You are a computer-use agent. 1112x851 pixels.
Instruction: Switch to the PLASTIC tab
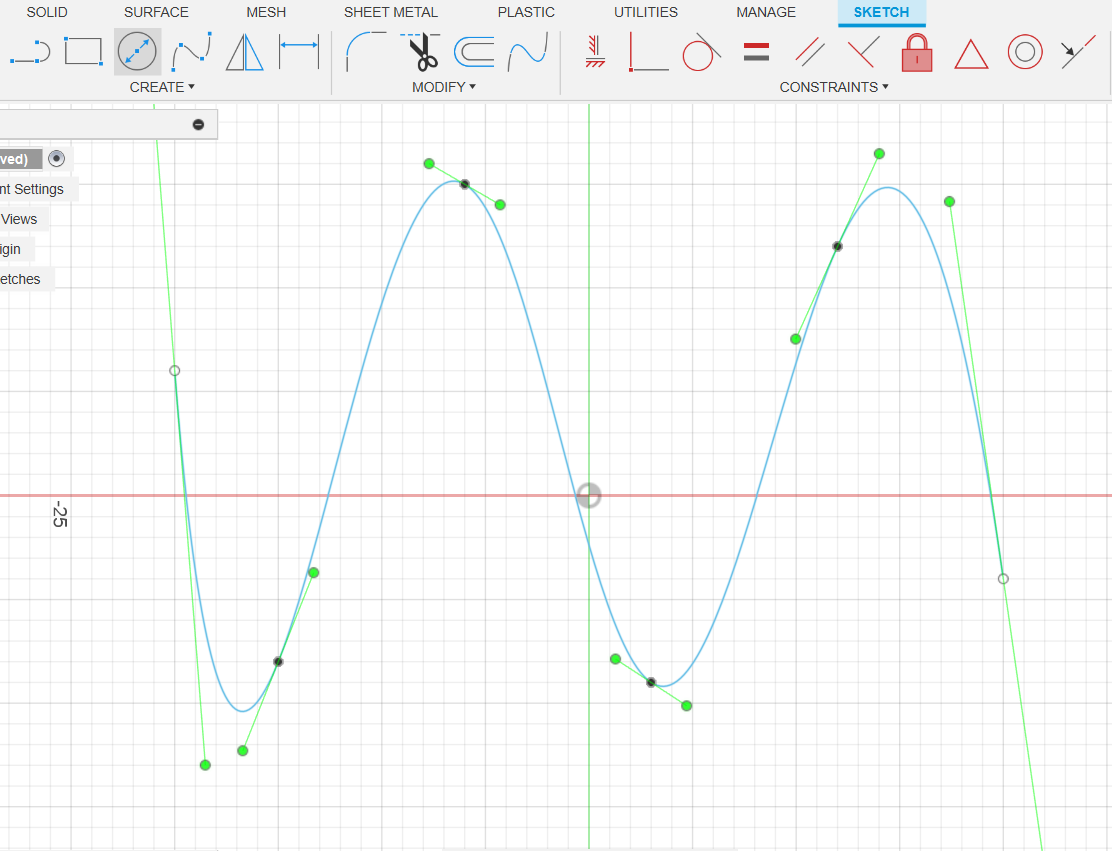pos(526,12)
